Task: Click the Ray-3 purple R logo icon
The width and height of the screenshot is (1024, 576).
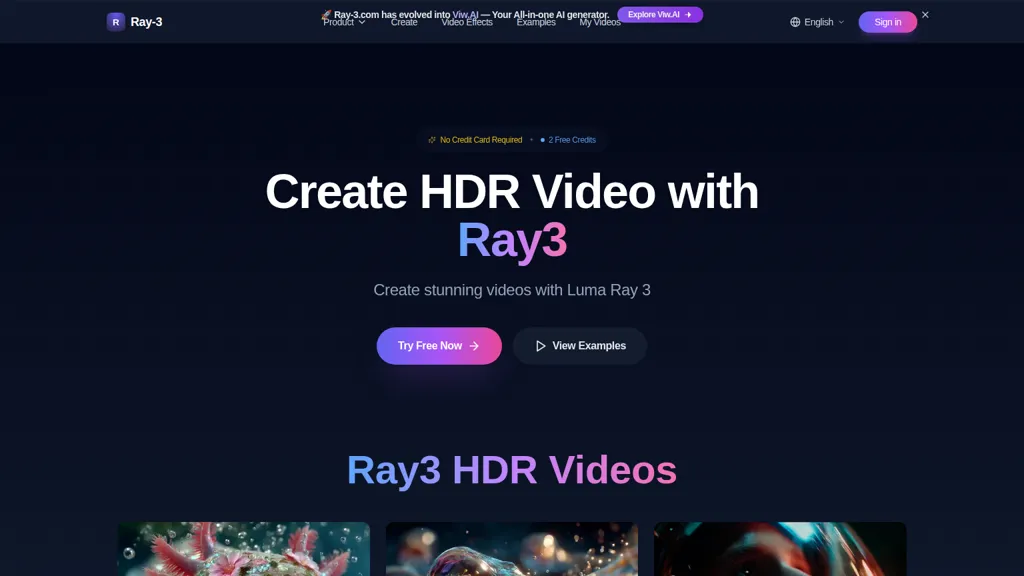Action: 116,22
